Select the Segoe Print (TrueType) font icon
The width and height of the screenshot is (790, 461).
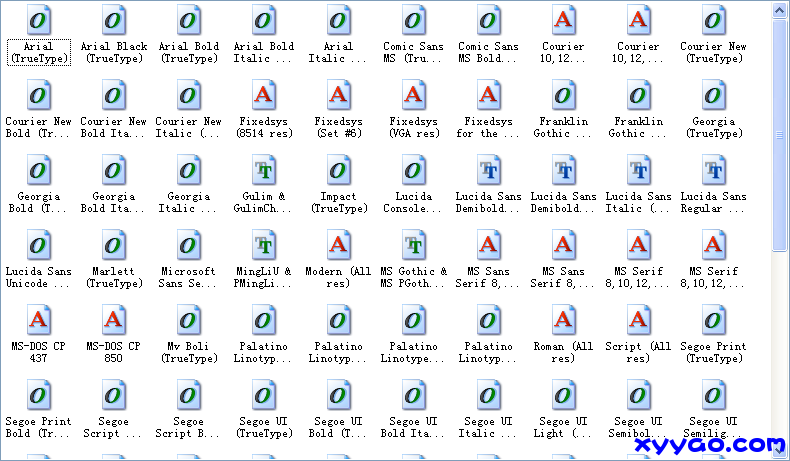tap(714, 320)
